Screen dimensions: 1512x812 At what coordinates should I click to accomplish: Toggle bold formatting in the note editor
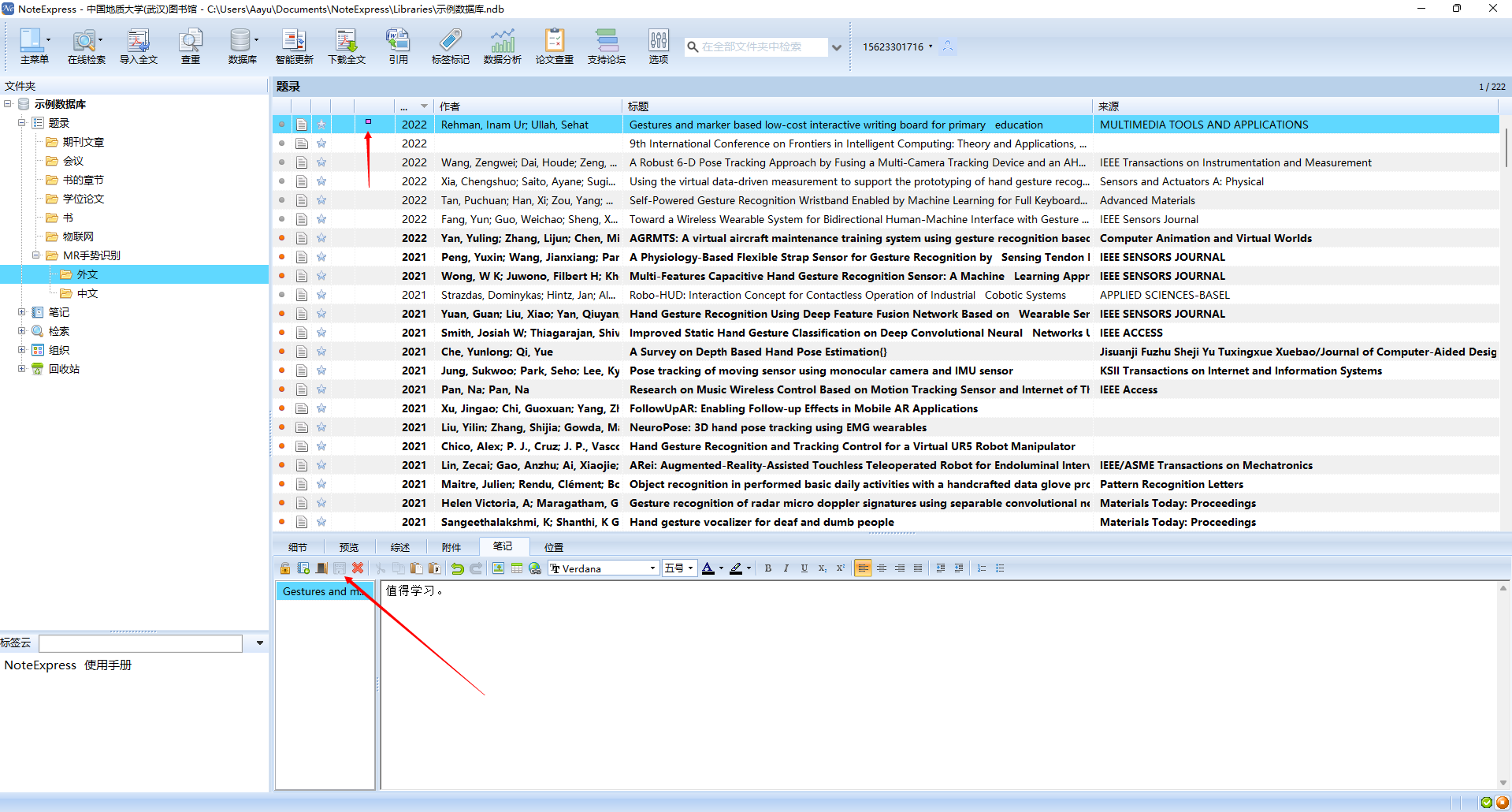768,568
